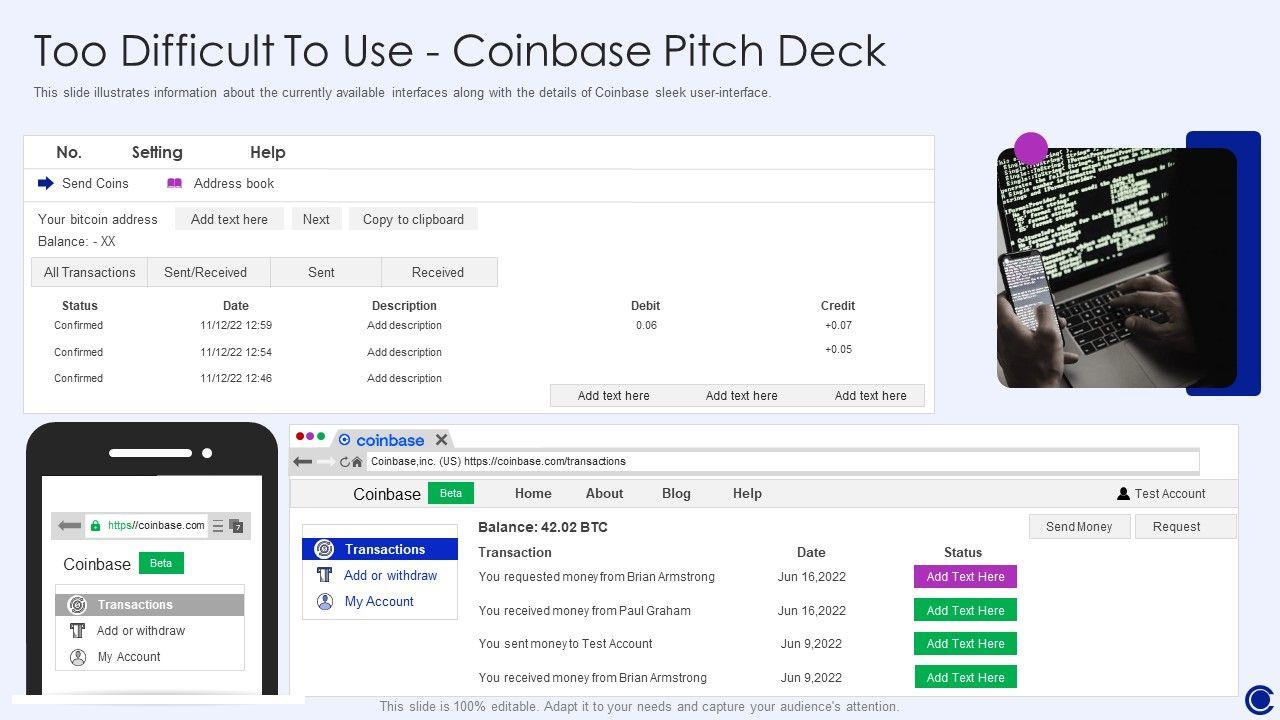Click the Add or withdraw icon in the desktop sidebar

point(324,575)
